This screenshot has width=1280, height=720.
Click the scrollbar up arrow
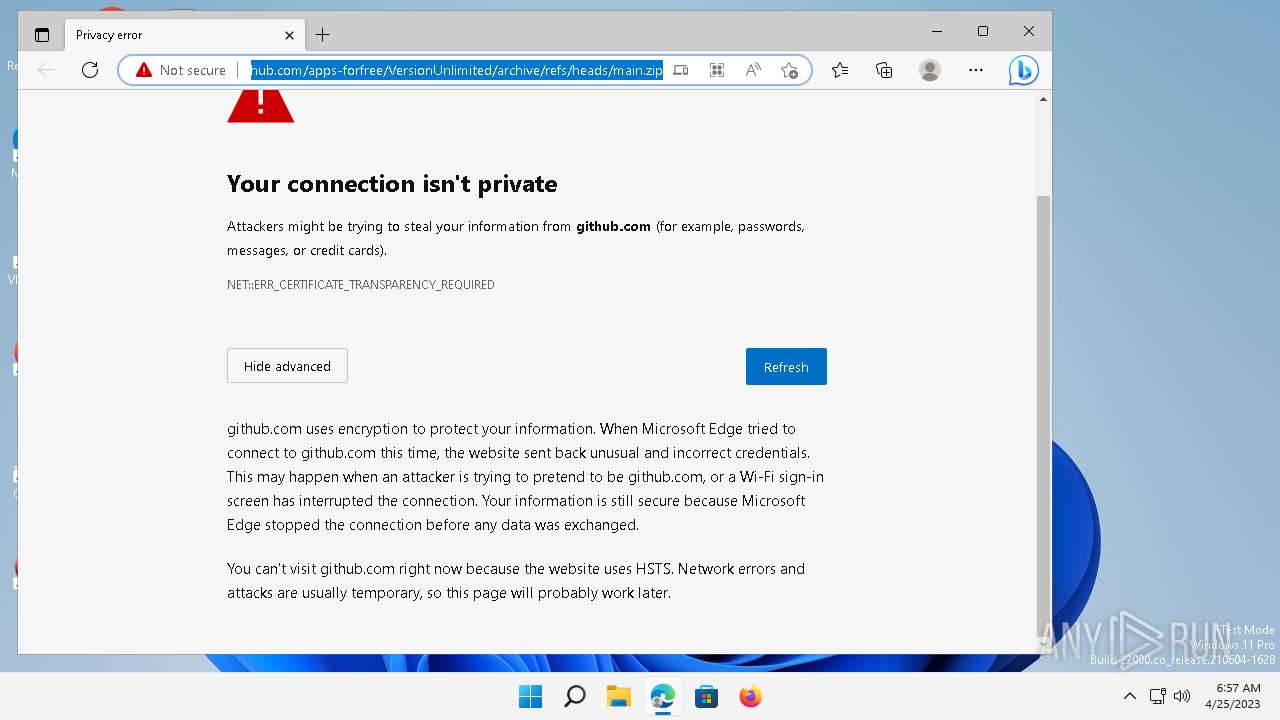pos(1044,99)
